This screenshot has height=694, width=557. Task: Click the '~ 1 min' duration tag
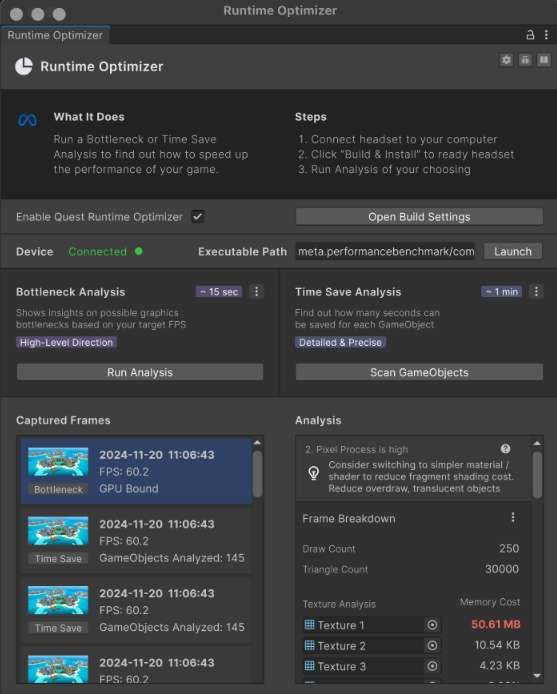tap(501, 292)
